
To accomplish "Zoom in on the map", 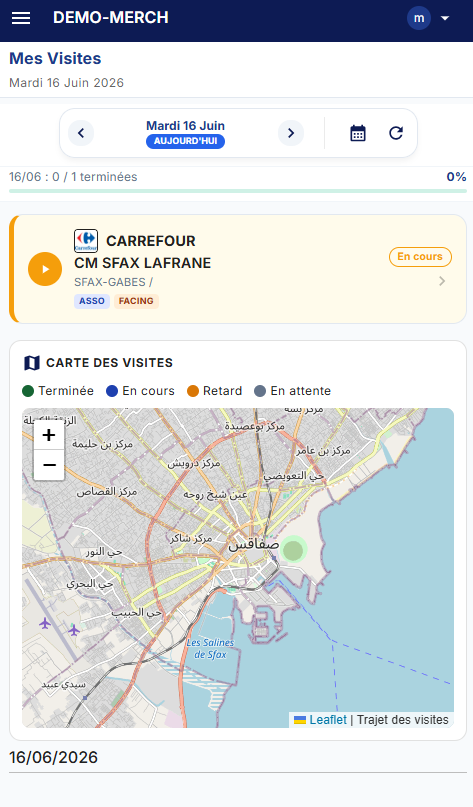I will coord(49,435).
